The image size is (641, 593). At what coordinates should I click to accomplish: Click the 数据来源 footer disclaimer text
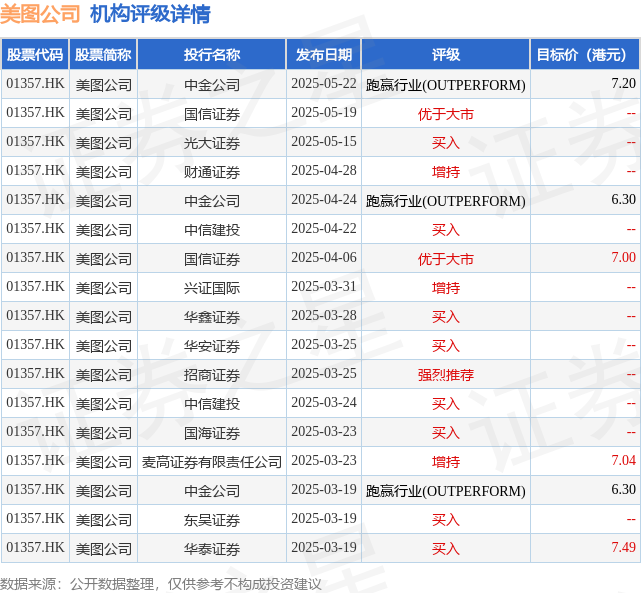click(x=161, y=584)
